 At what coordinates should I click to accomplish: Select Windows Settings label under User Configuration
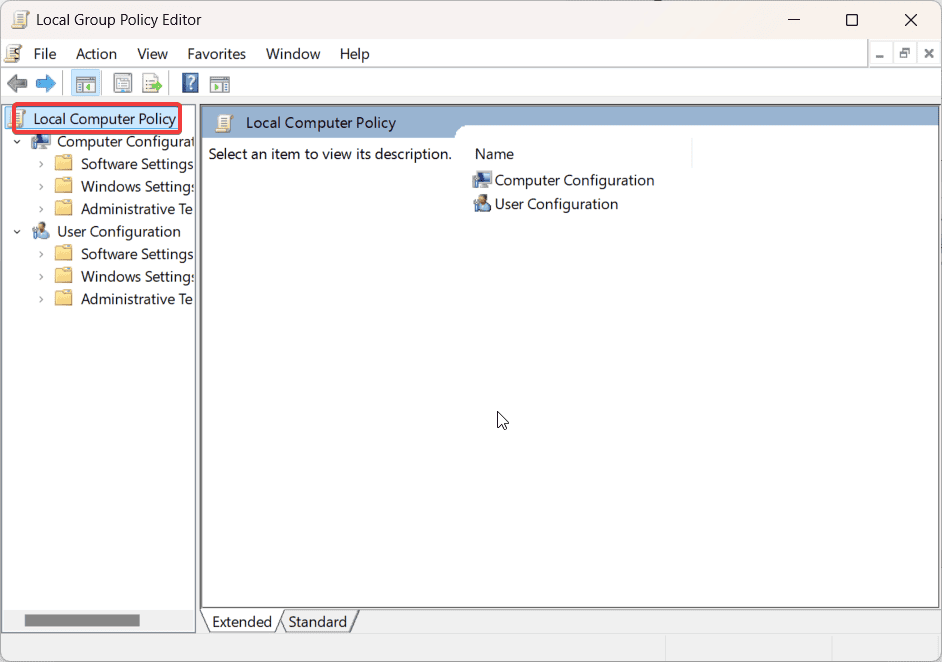(x=137, y=276)
